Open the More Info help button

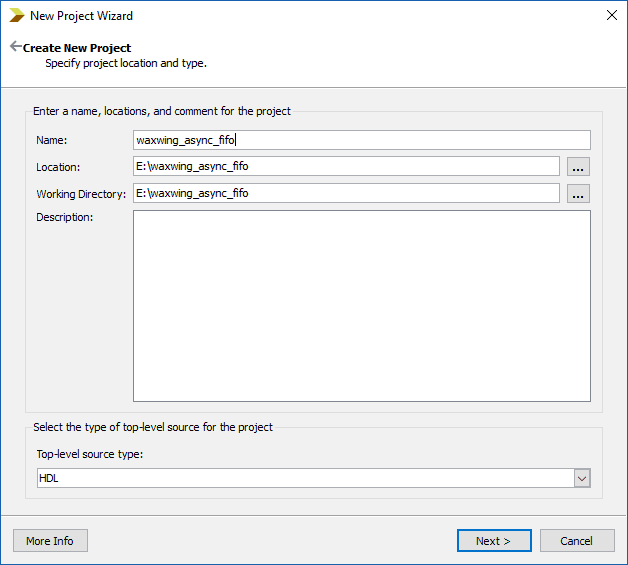click(x=50, y=541)
